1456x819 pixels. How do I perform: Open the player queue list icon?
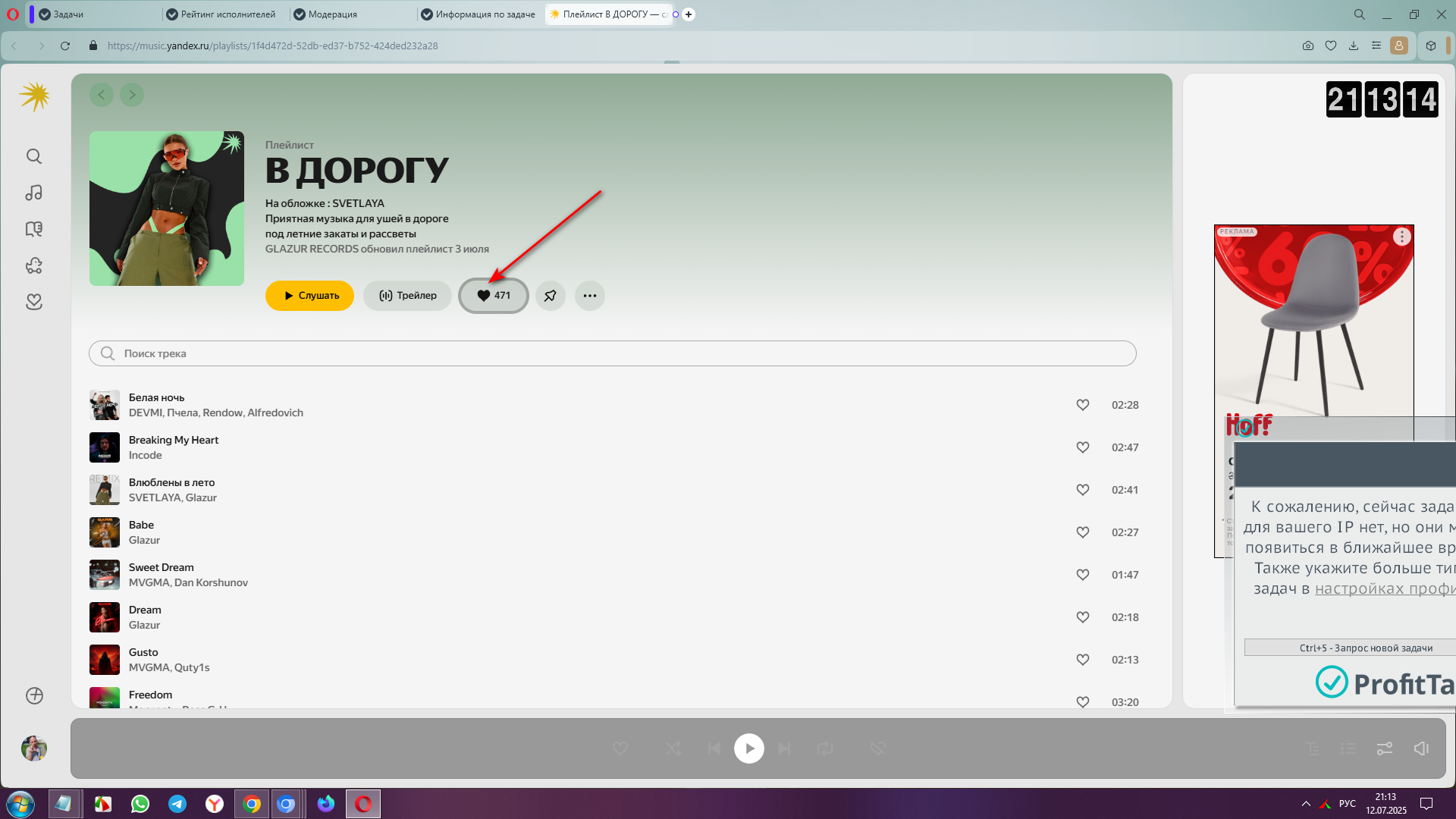[1348, 748]
